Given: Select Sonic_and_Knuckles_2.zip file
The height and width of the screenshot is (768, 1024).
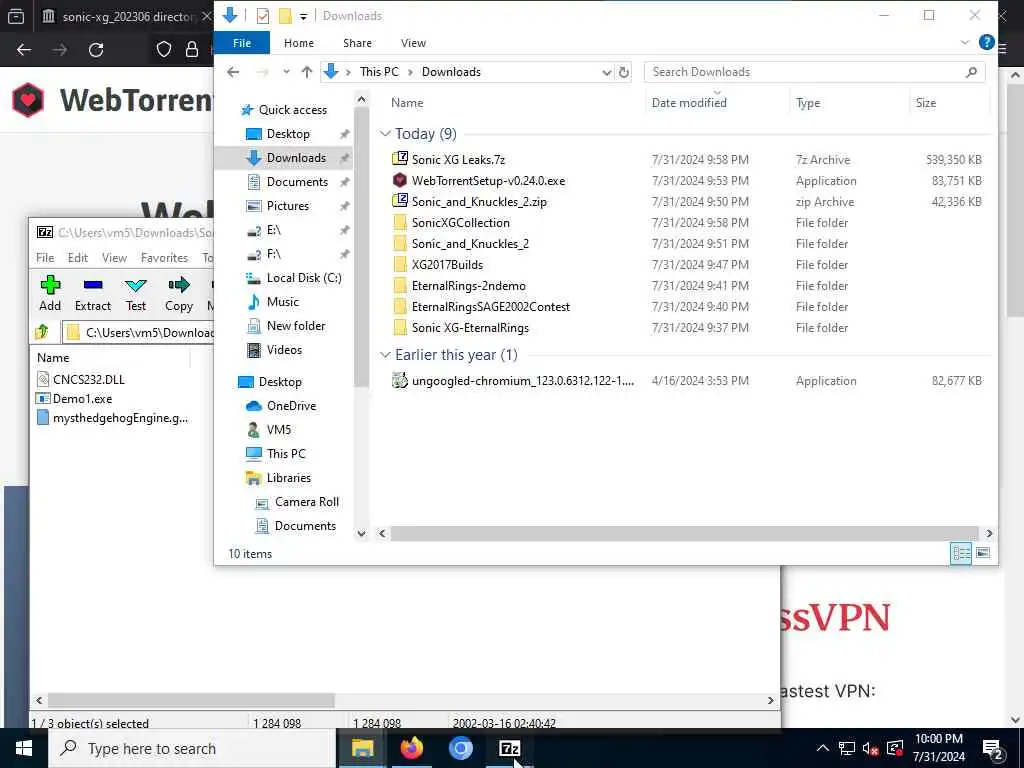Looking at the screenshot, I should pos(479,202).
